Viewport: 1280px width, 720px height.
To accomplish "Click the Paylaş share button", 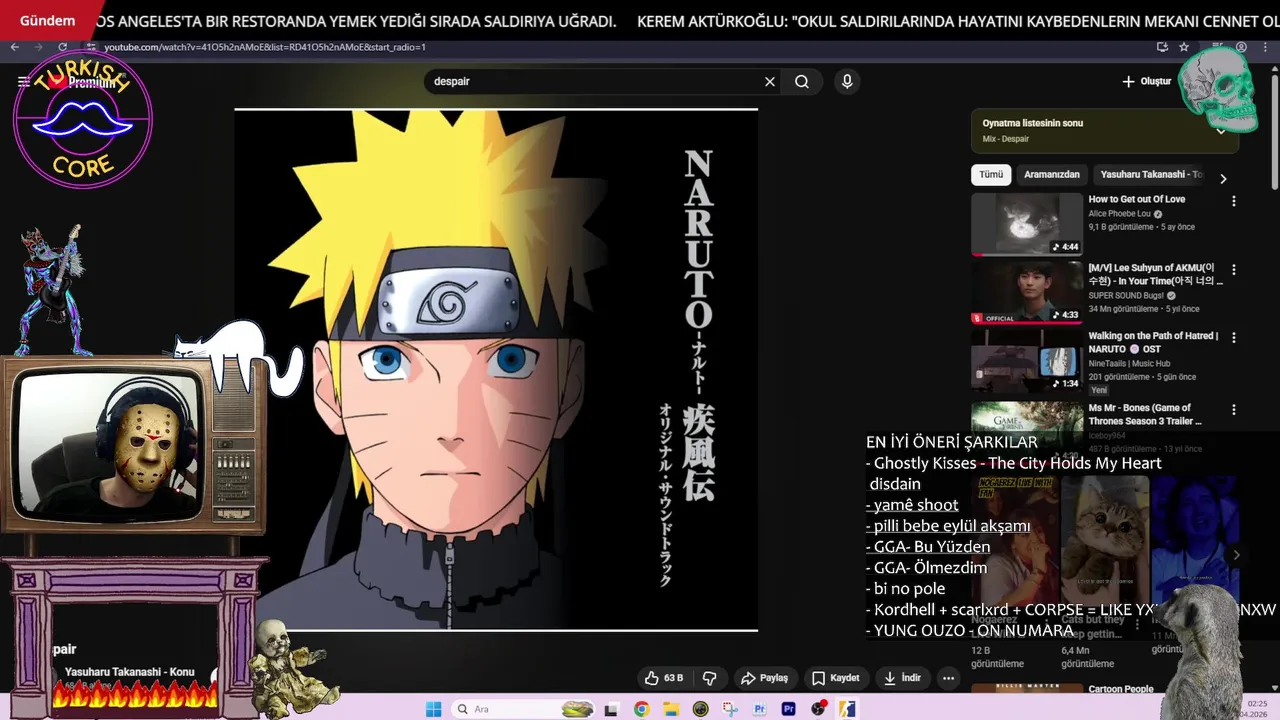I will [x=765, y=678].
